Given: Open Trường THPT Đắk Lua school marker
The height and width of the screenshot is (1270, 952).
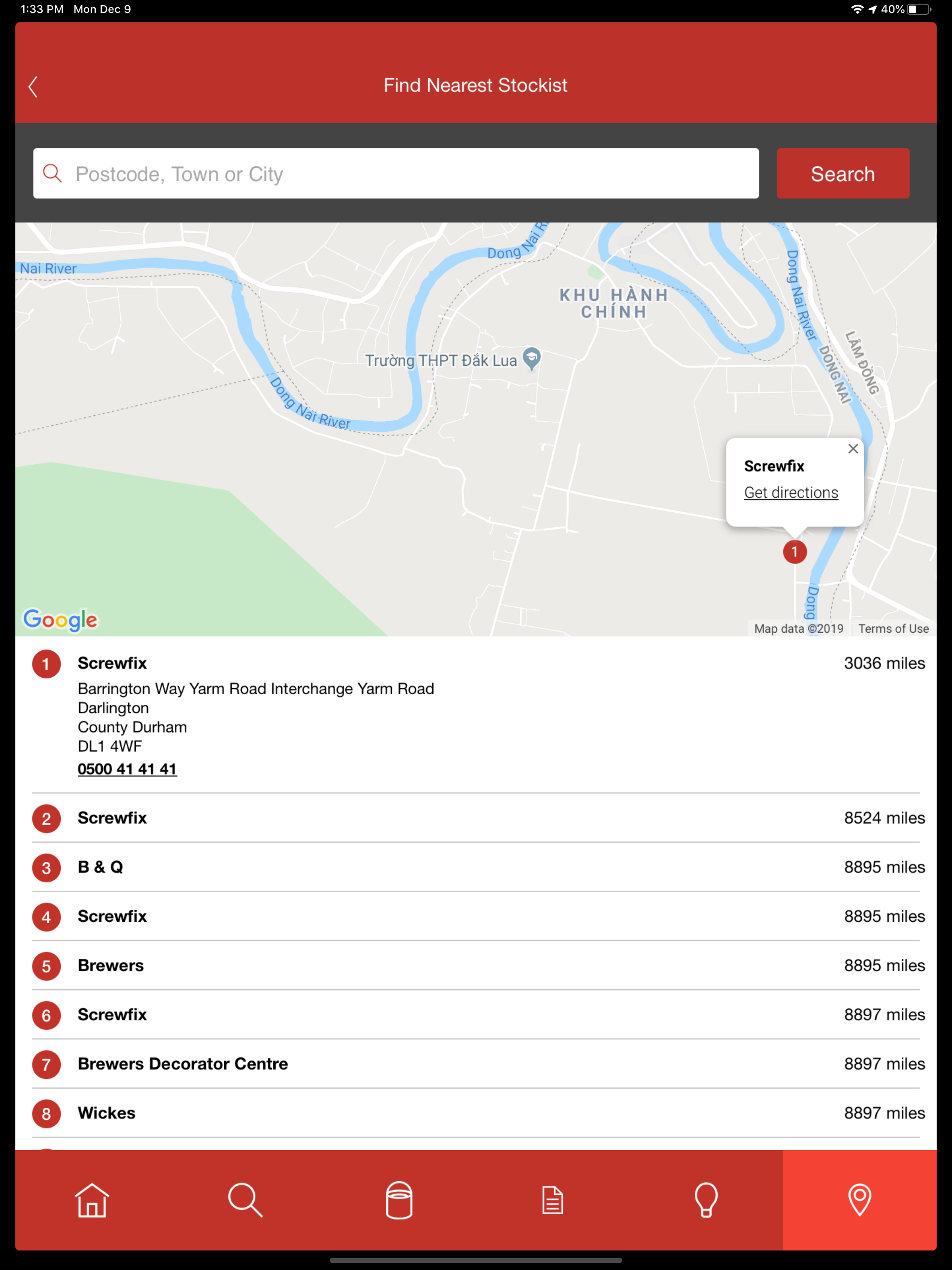Looking at the screenshot, I should click(532, 359).
